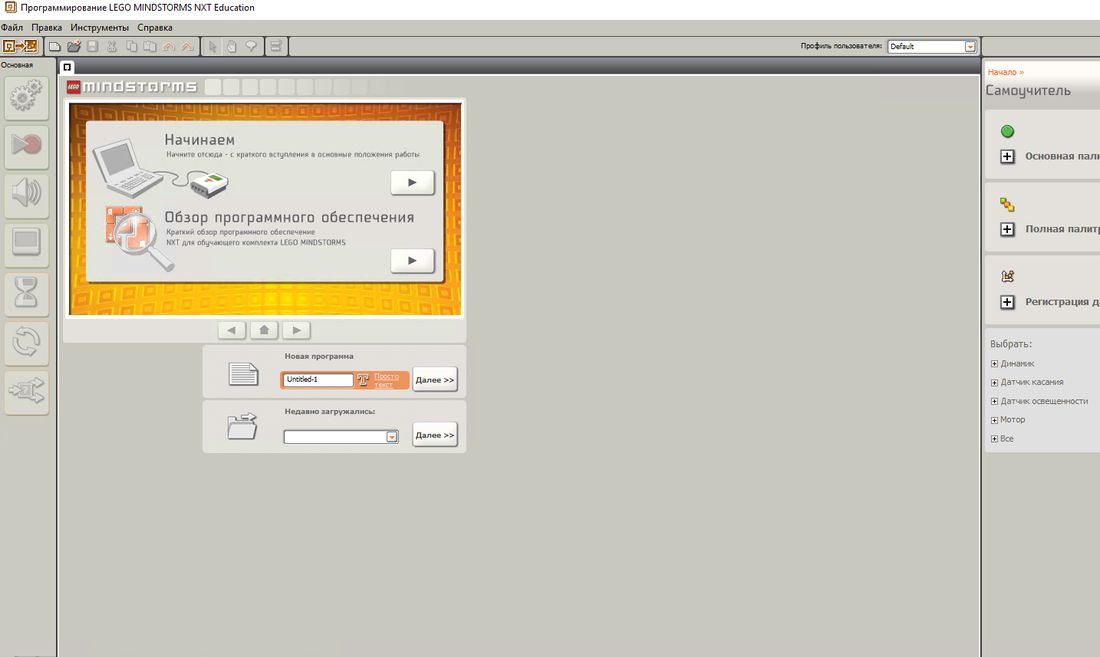Select the Comment tool in the toolbar
The image size is (1100, 657).
tap(249, 45)
